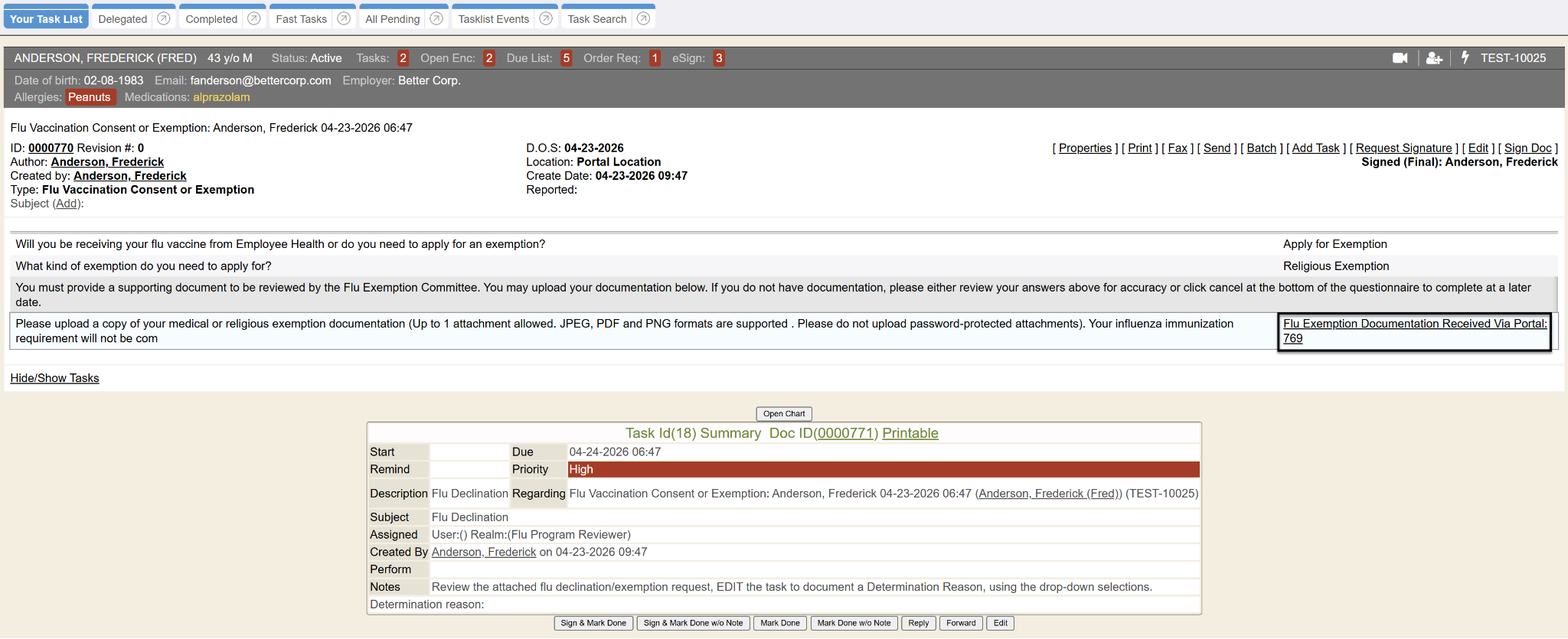
Task: Click the arrow icon next to Task Search
Action: pyautogui.click(x=643, y=18)
